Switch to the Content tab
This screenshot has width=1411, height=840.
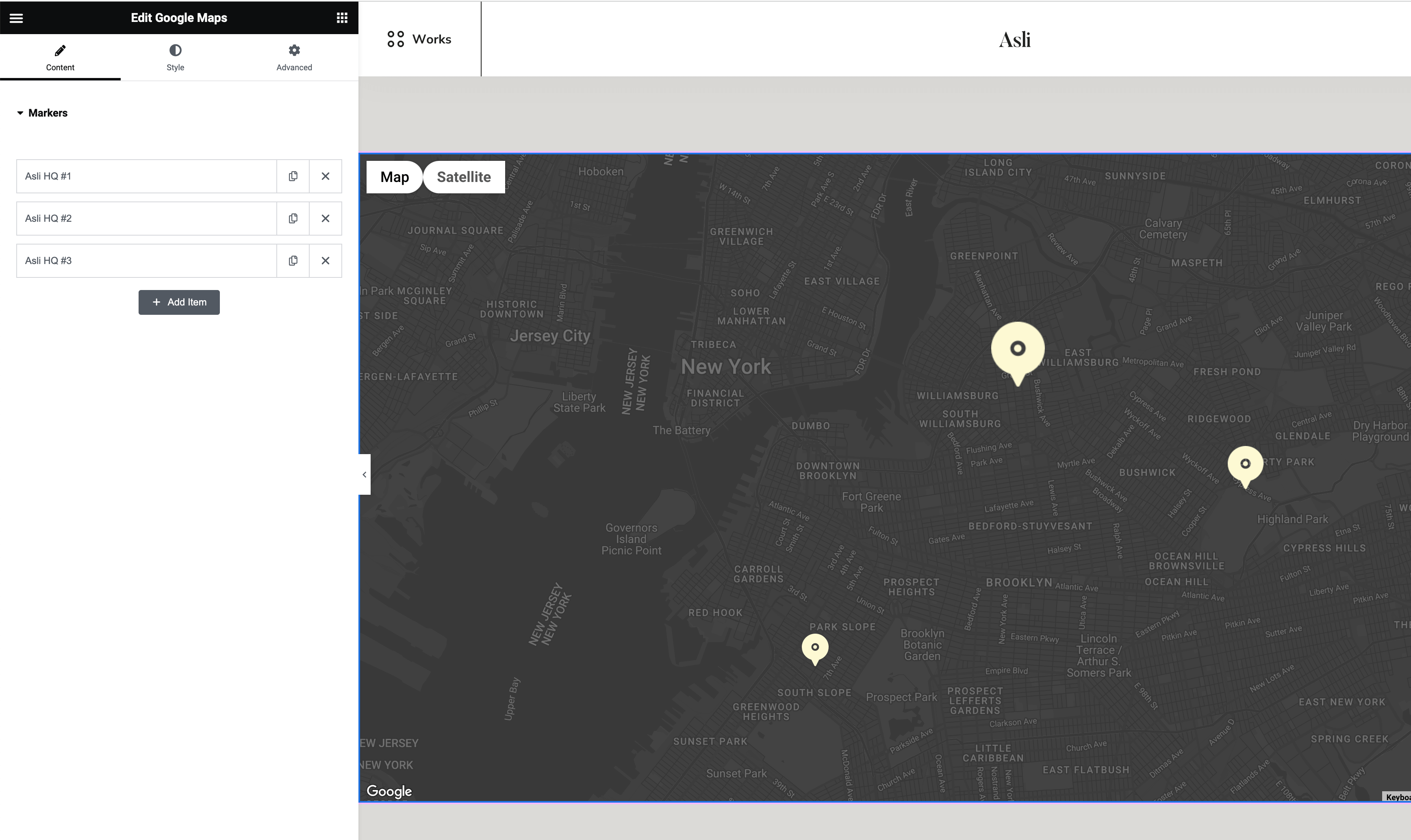click(60, 58)
